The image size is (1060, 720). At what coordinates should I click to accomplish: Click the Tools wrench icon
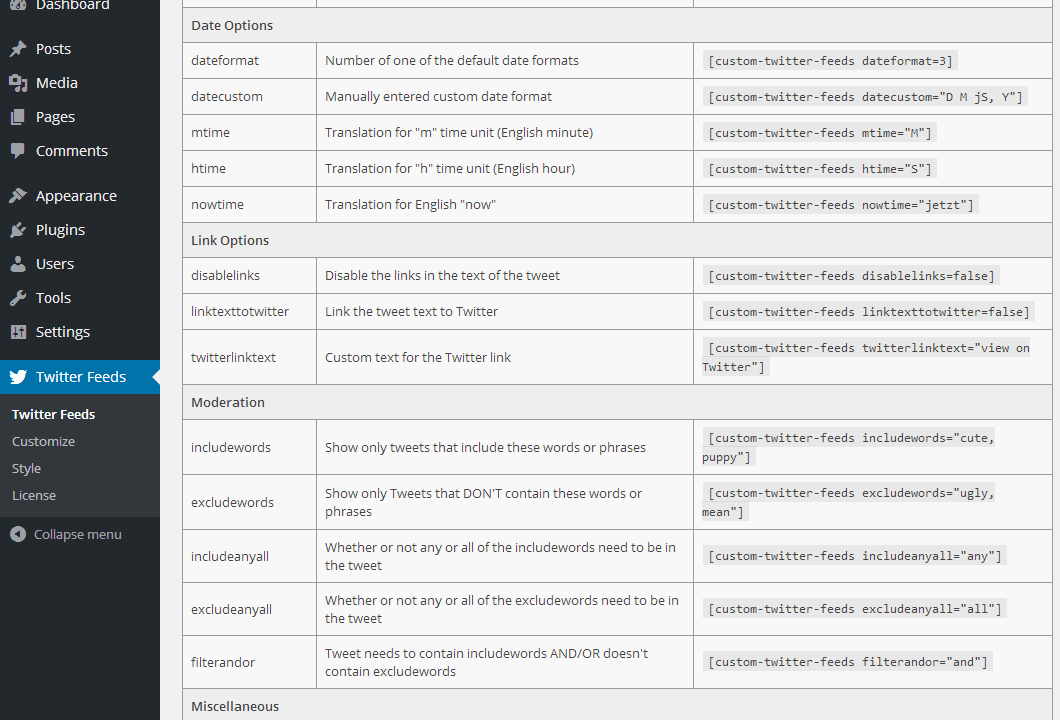[18, 298]
